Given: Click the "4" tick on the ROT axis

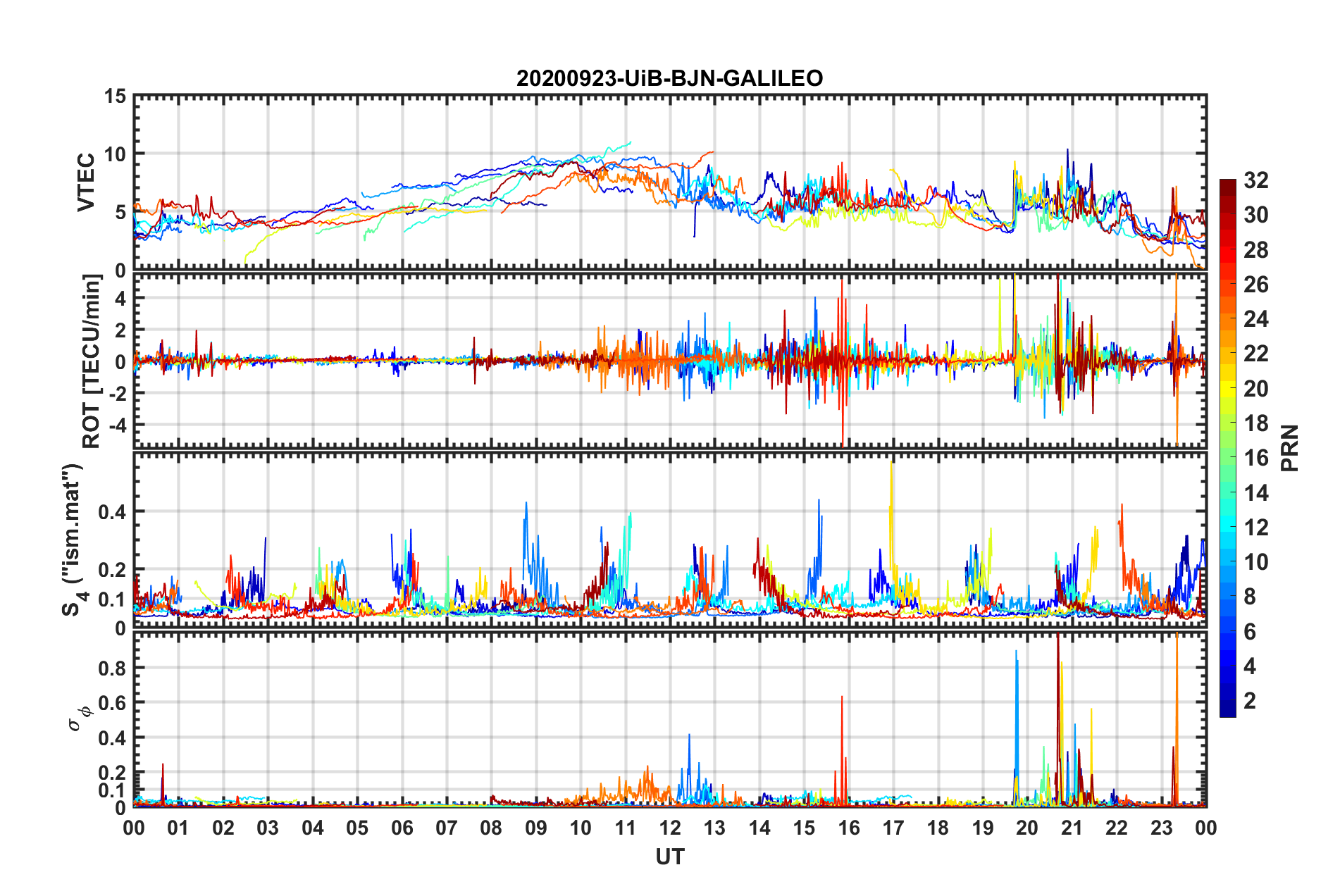Looking at the screenshot, I should click(121, 299).
